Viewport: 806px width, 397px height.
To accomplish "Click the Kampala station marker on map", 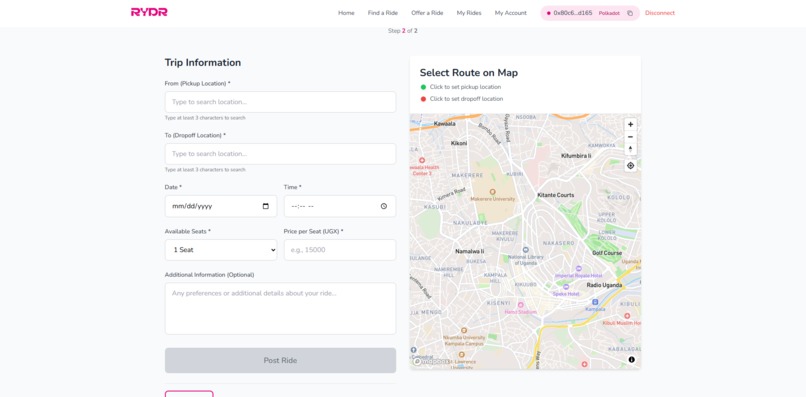I will coord(595,302).
